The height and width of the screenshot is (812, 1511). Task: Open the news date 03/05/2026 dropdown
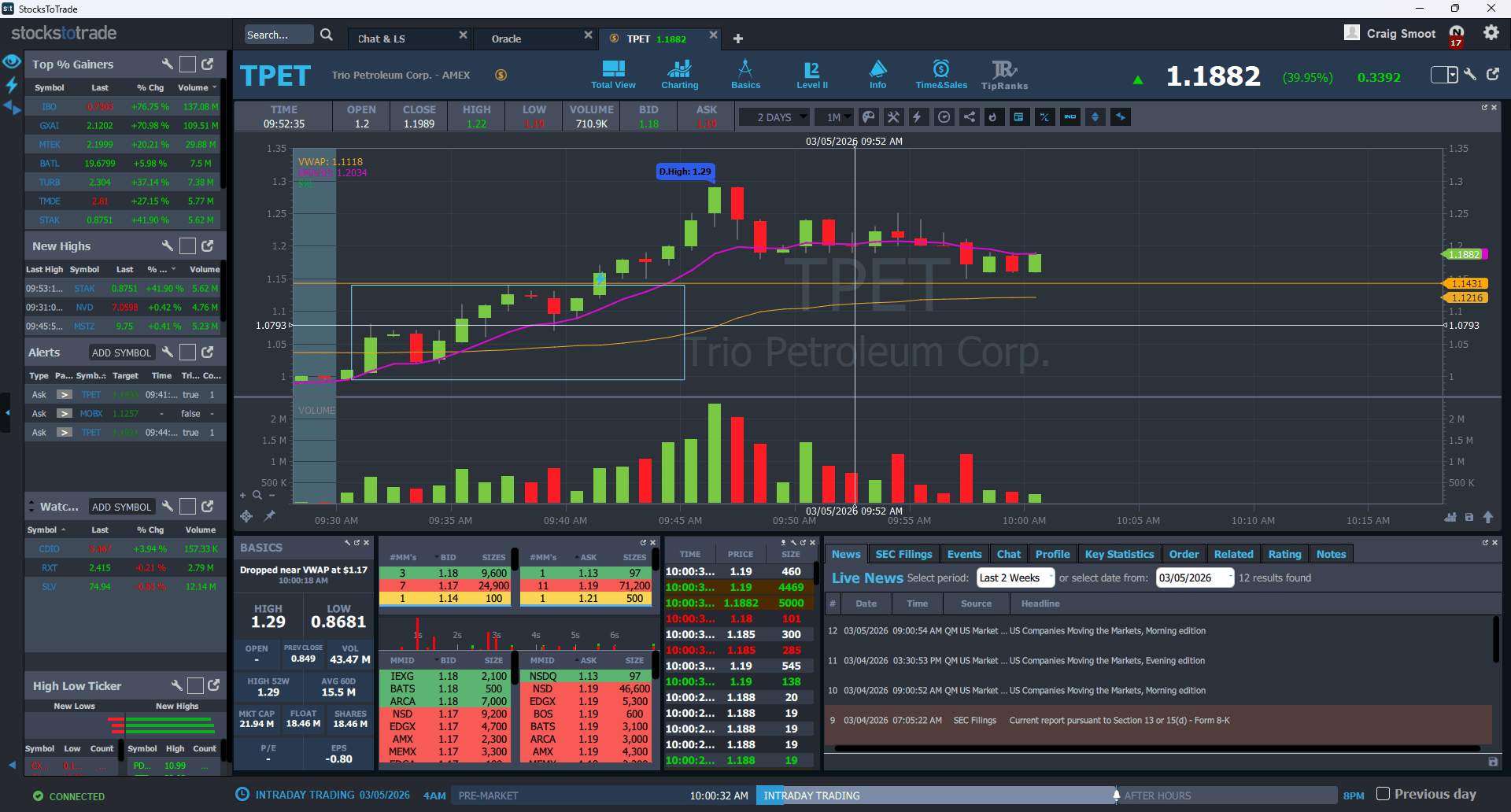1194,578
